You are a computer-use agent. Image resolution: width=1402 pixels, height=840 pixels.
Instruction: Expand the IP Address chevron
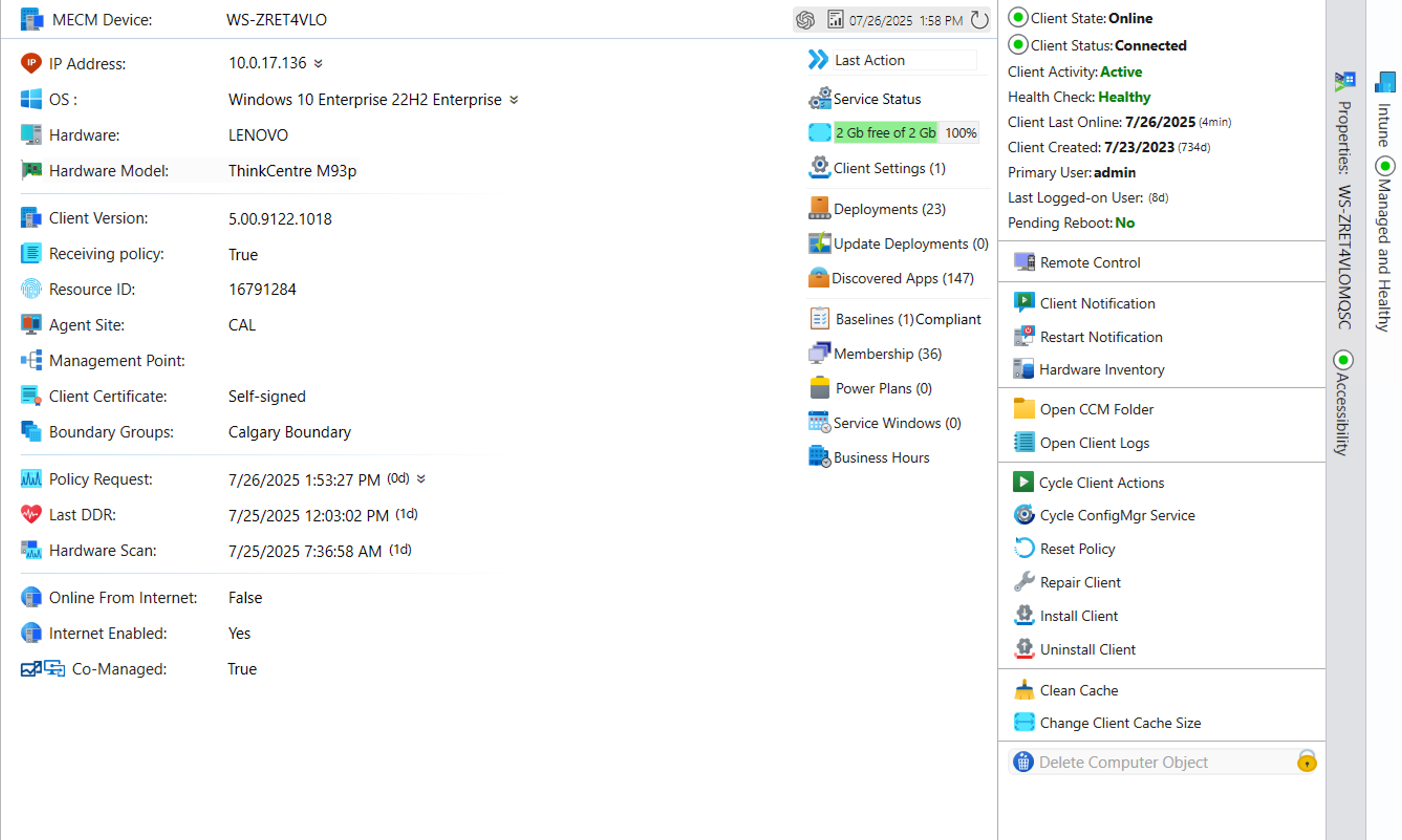pos(318,64)
